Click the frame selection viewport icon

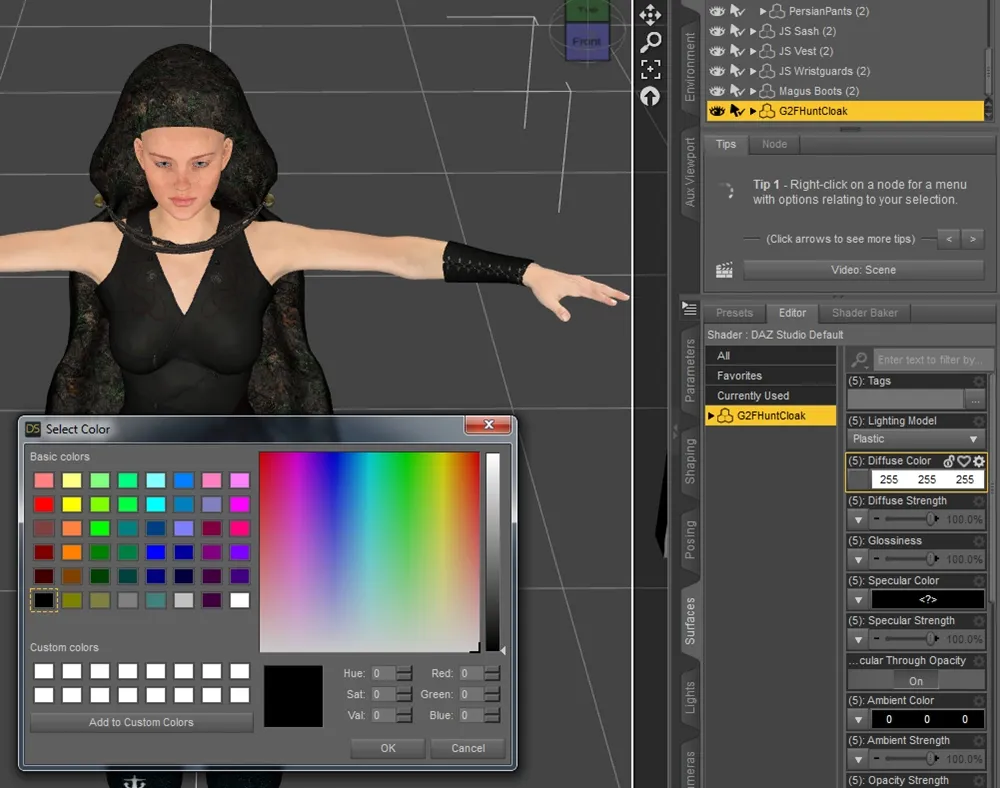click(x=650, y=69)
